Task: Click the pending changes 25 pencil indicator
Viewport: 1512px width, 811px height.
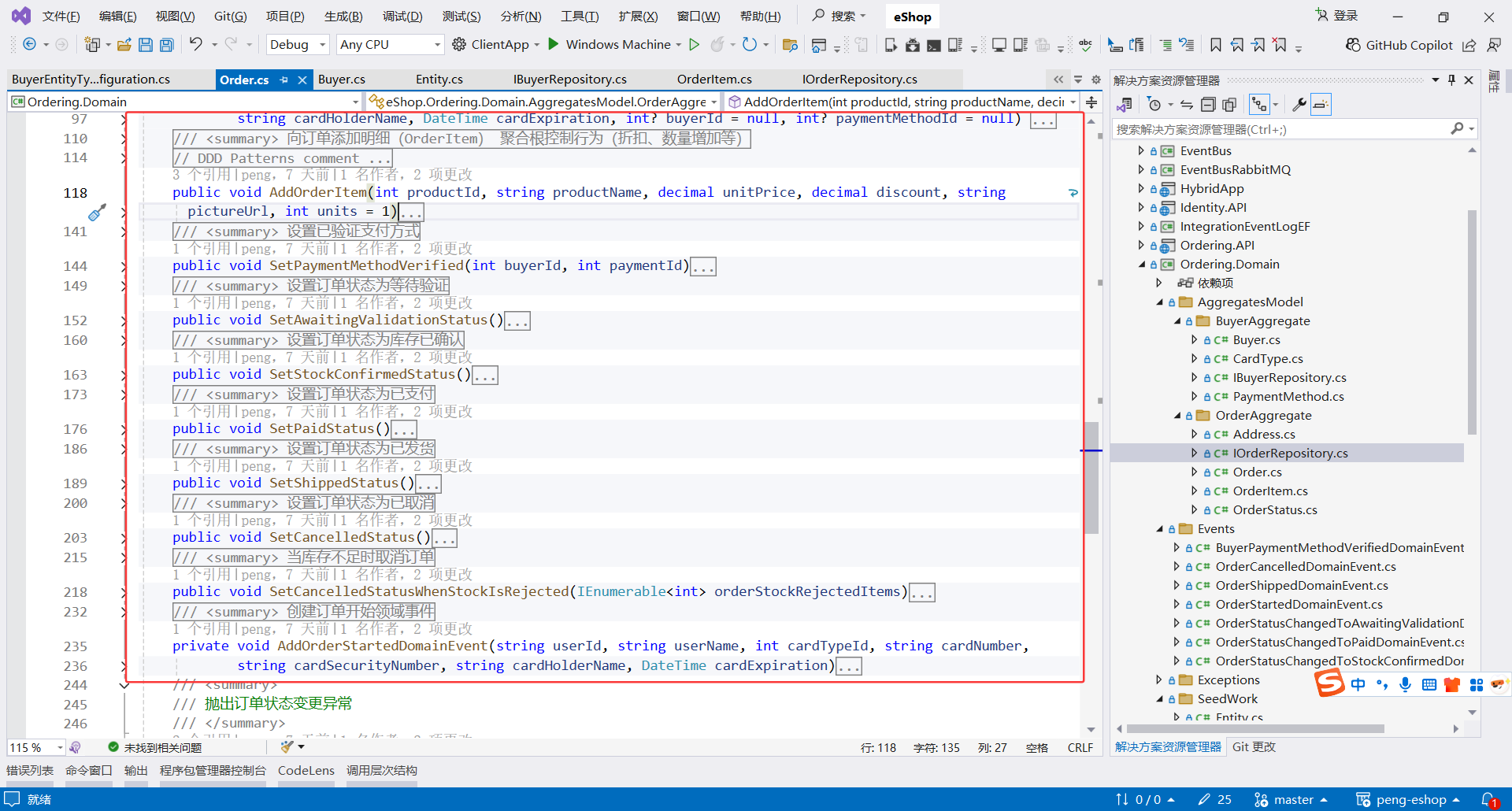Action: [1215, 799]
